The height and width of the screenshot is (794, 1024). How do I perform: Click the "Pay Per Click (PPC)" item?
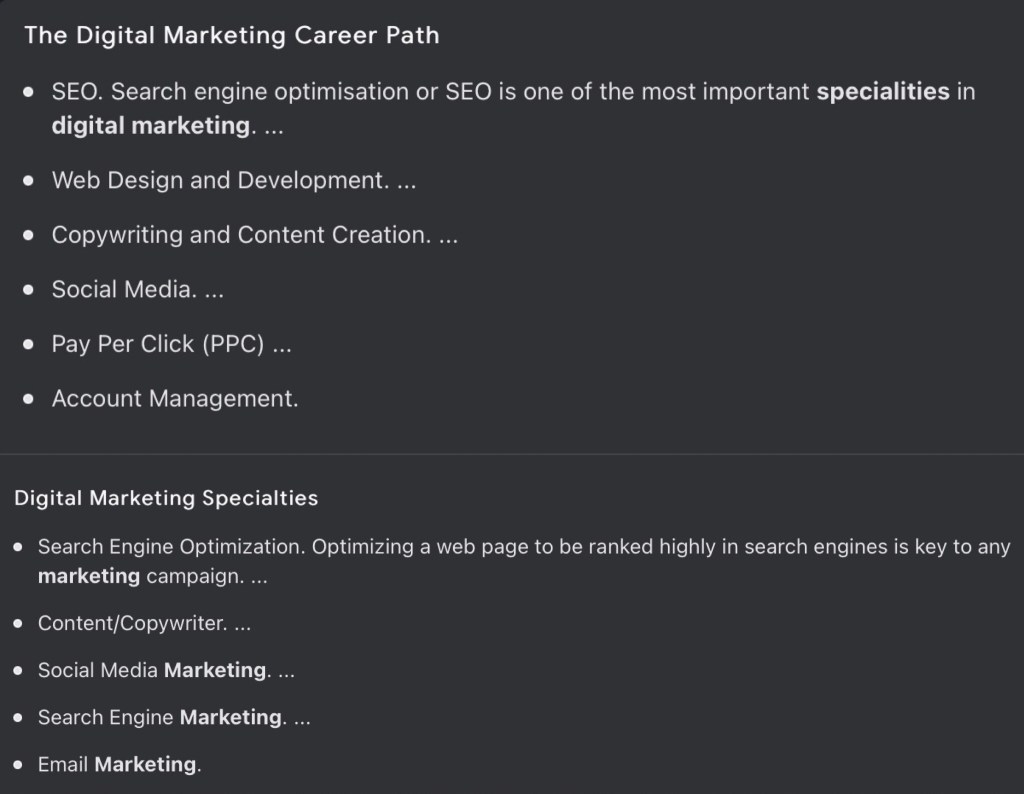coord(158,344)
